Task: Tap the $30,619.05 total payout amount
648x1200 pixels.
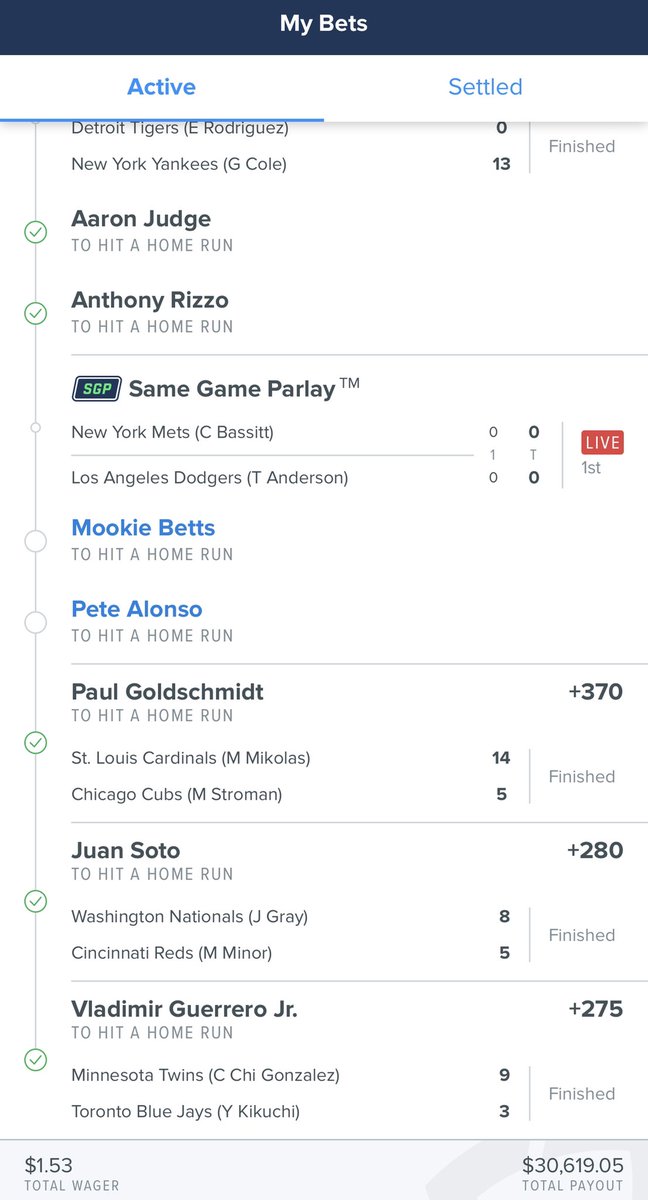Action: [x=572, y=1165]
